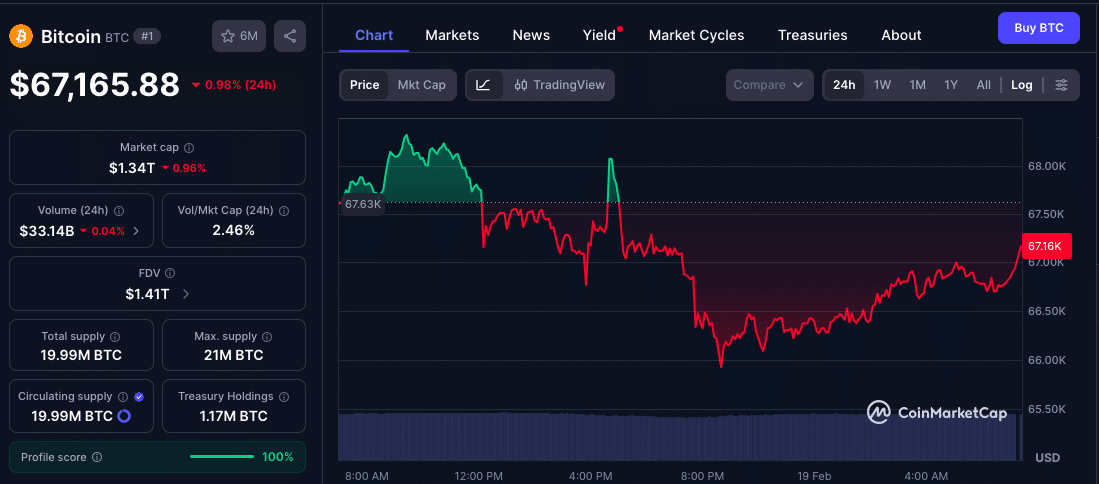Screen dimensions: 1099x484
Task: Toggle Log scale on chart
Action: [x=1022, y=85]
